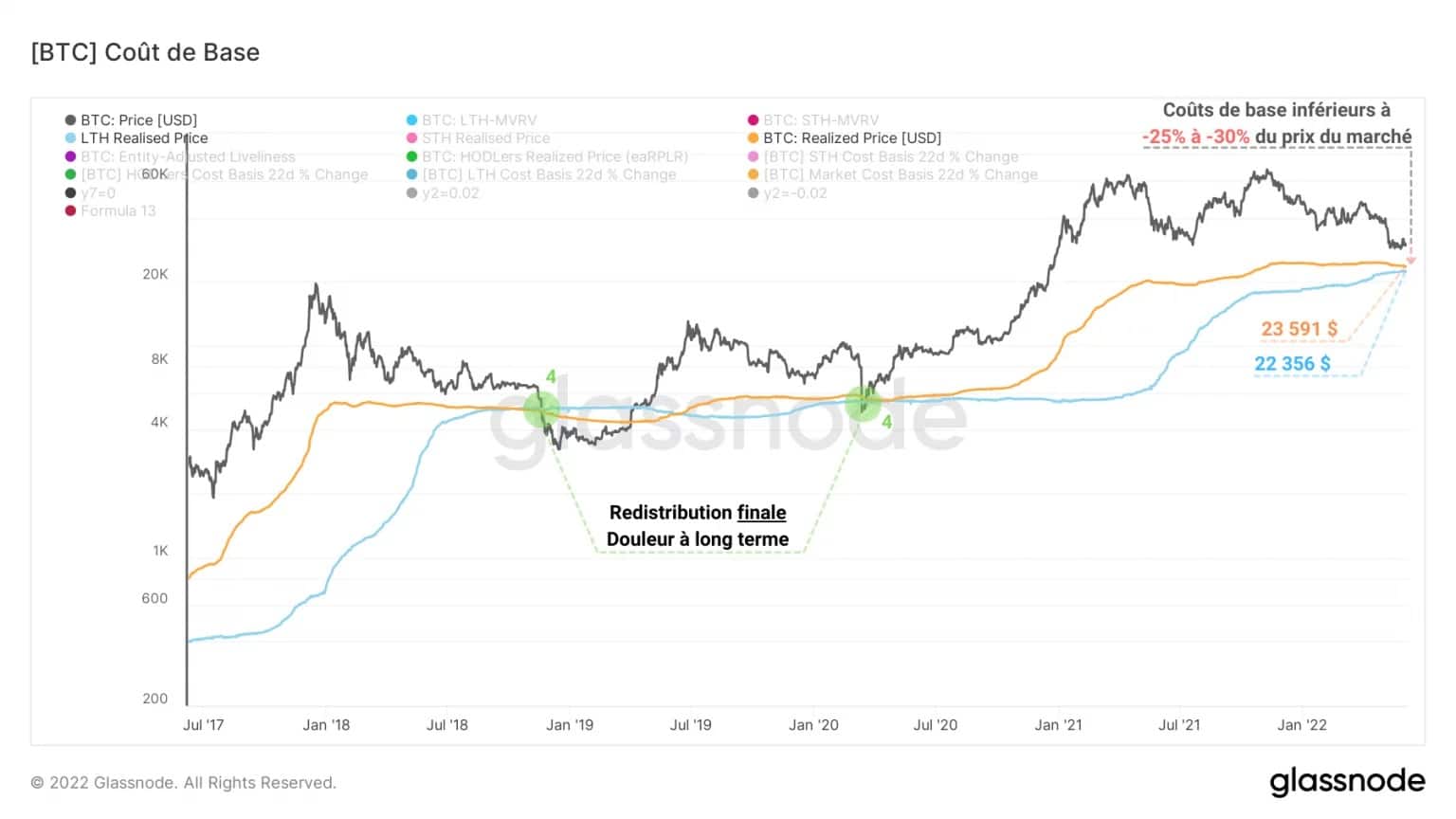
Task: Click the purple Entity-Adjusted Liveliness dot
Action: point(70,156)
